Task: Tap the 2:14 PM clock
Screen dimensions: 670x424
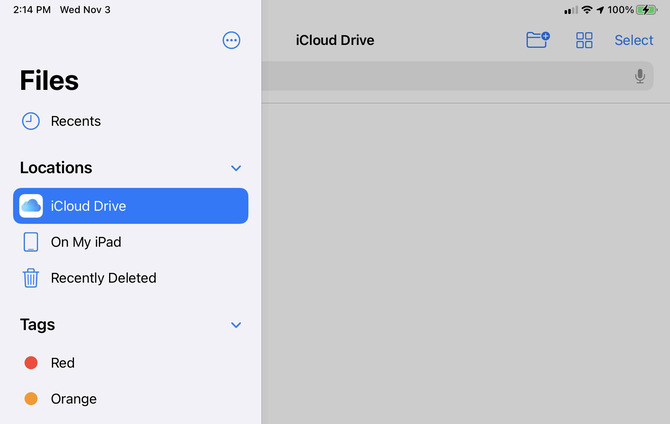Action: [32, 10]
